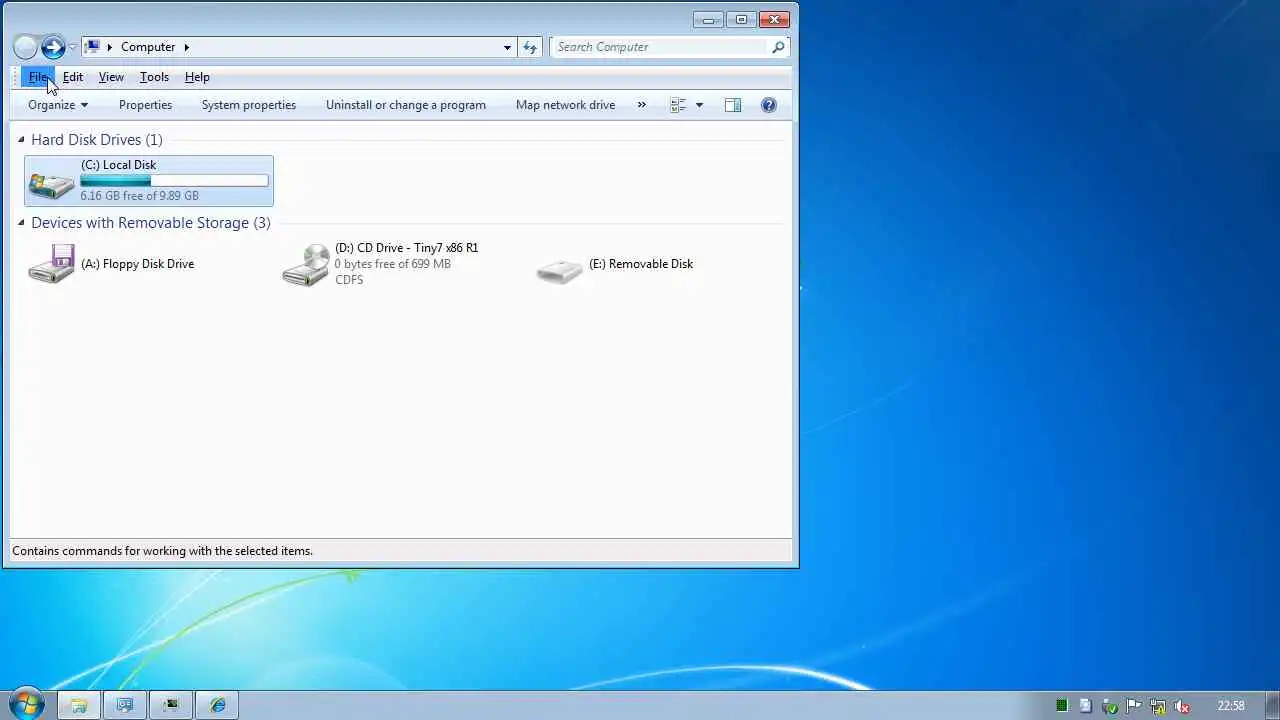Click the (D:) CD Drive - Tiny7 x86 R1 label

click(406, 248)
